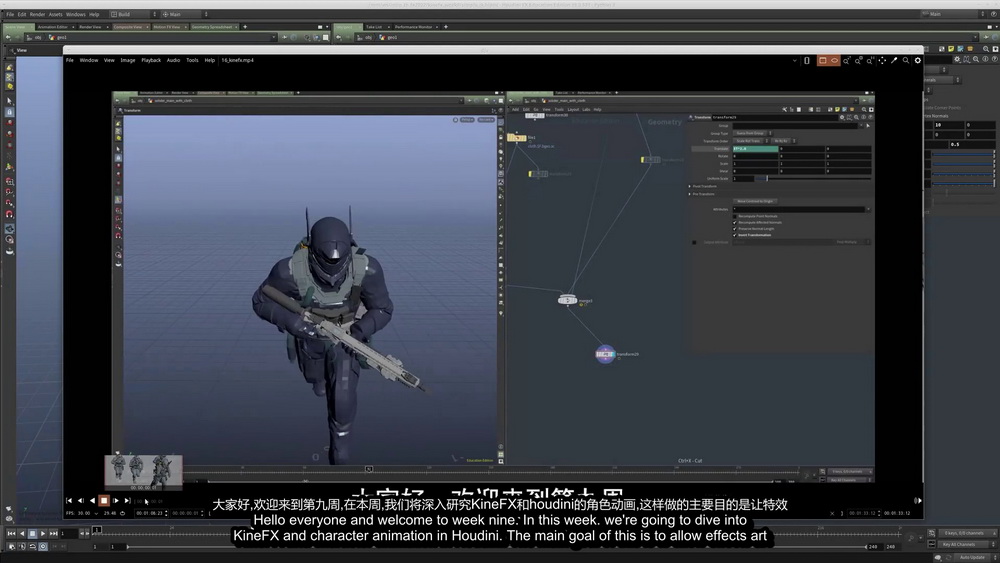The width and height of the screenshot is (1000, 563).
Task: Open the top-right Main dropdown
Action: [x=952, y=14]
